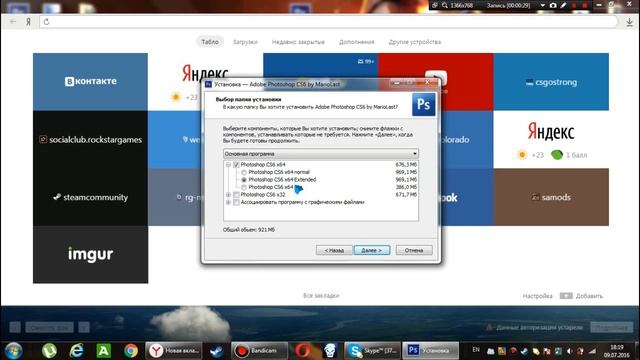
Task: Click the Yandex Я button next to back arrow
Action: 28,22
